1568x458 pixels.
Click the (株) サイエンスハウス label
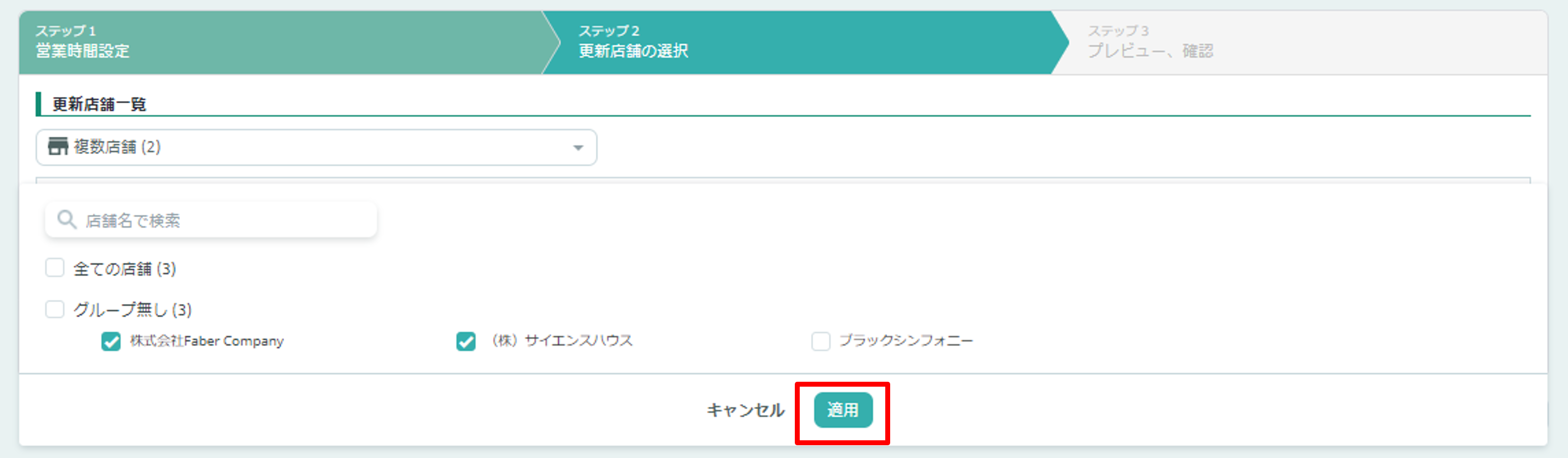coord(562,340)
